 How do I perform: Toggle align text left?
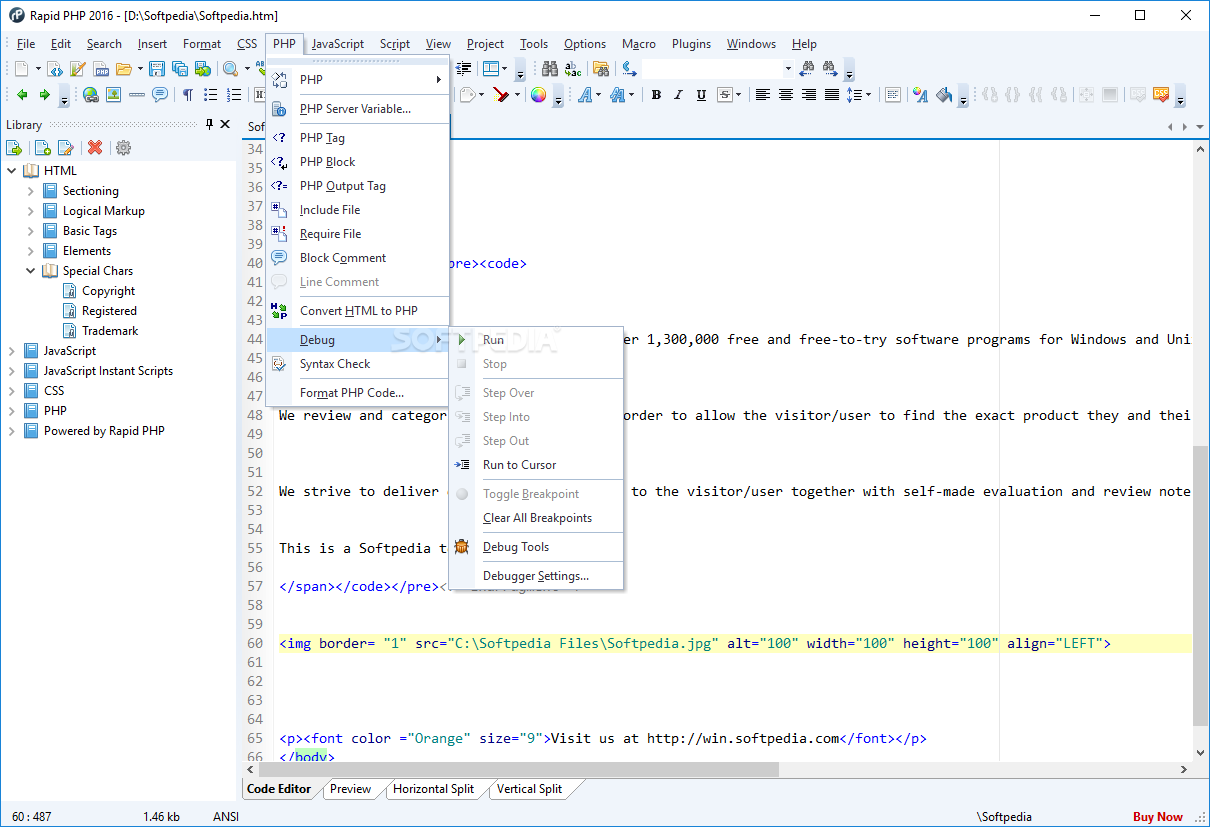point(762,95)
